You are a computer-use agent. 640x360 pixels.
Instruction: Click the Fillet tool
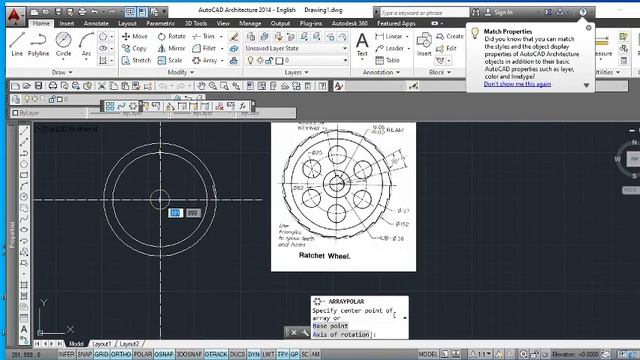[x=204, y=48]
